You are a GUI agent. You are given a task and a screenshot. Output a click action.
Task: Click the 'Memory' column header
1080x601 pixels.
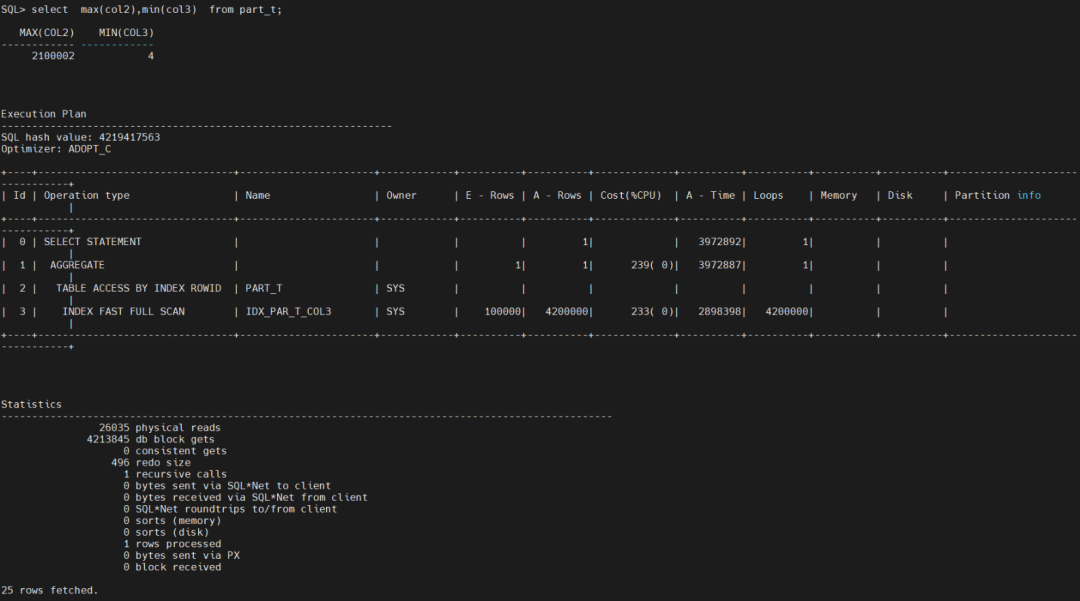click(838, 196)
